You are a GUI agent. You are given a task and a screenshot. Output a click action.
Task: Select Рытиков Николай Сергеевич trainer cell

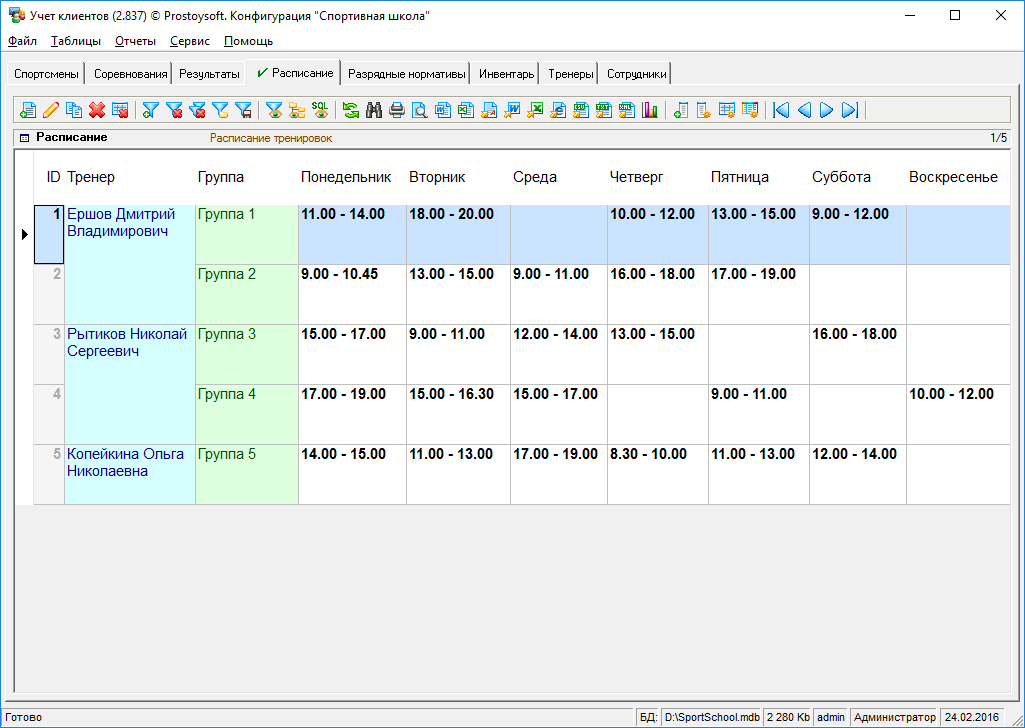tap(127, 343)
